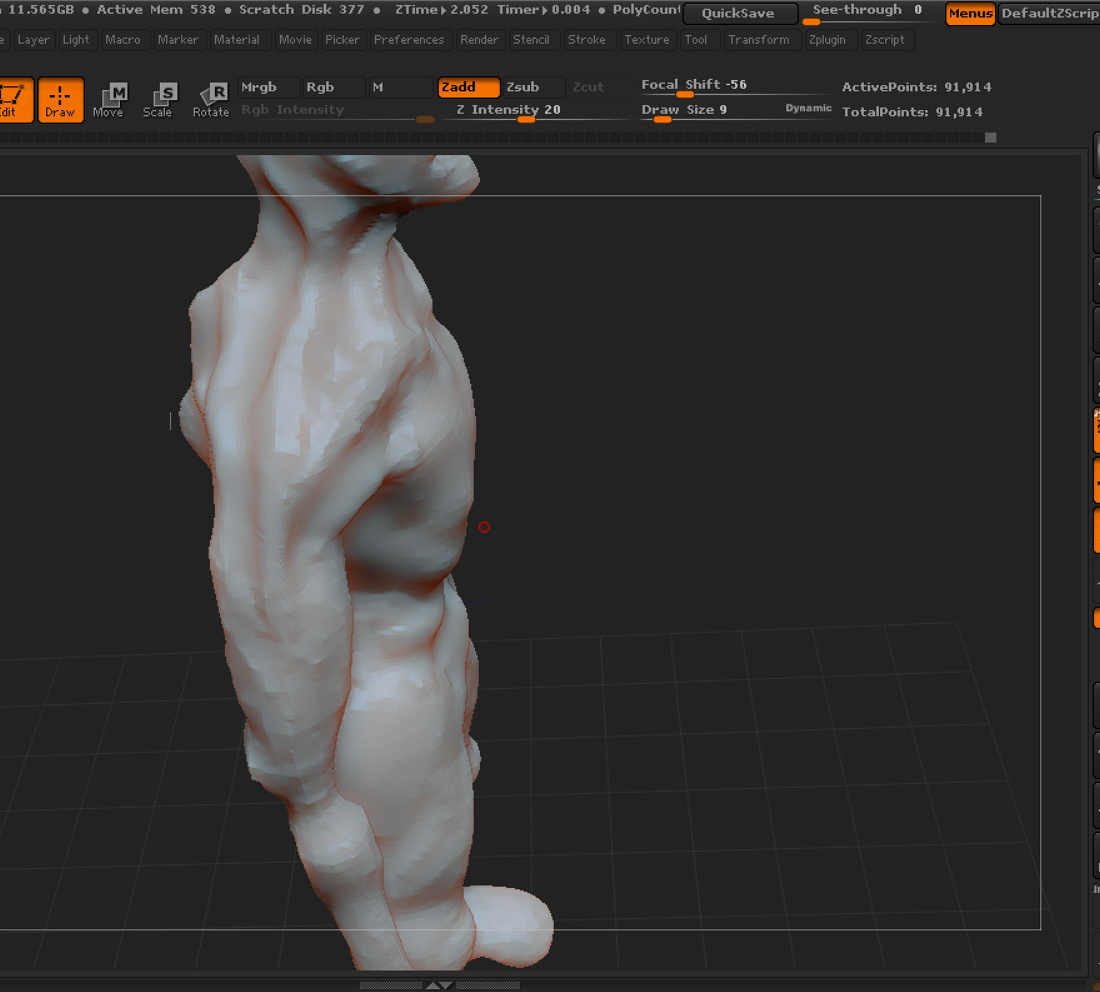The width and height of the screenshot is (1100, 992).
Task: Adjust the Draw Size slider
Action: coord(709,111)
